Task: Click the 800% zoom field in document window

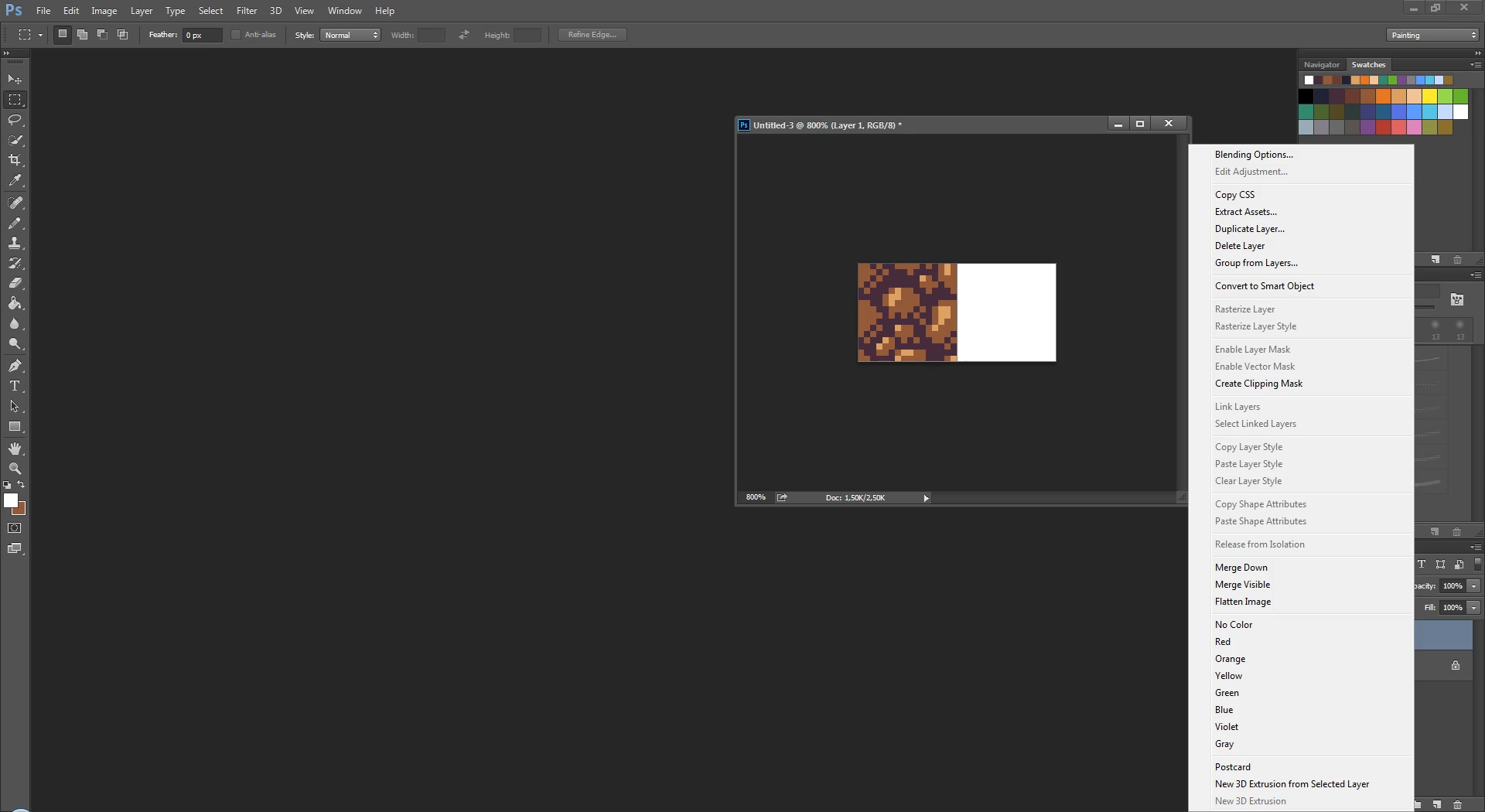Action: click(x=756, y=498)
